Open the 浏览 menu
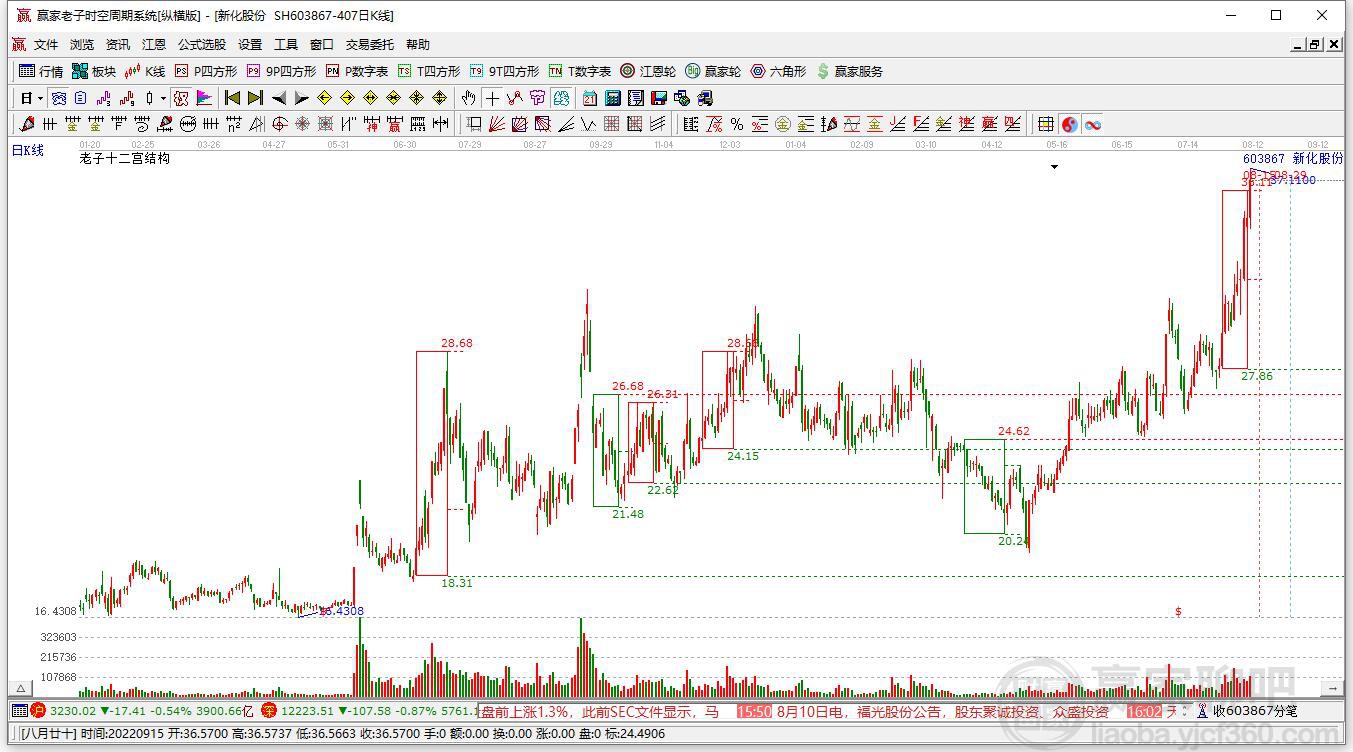Screen dimensions: 1353x752 [x=82, y=45]
